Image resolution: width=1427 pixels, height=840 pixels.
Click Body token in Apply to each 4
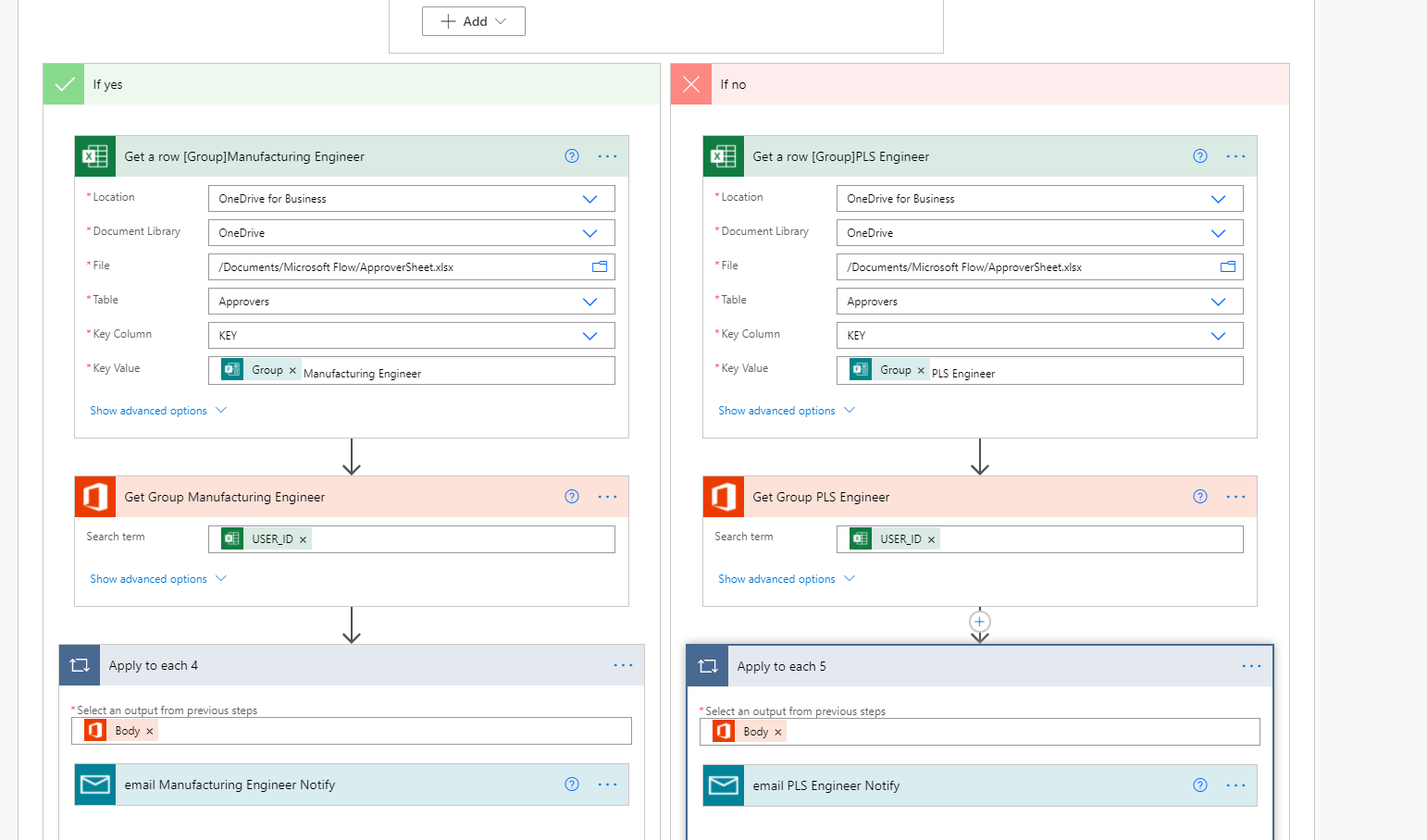121,731
